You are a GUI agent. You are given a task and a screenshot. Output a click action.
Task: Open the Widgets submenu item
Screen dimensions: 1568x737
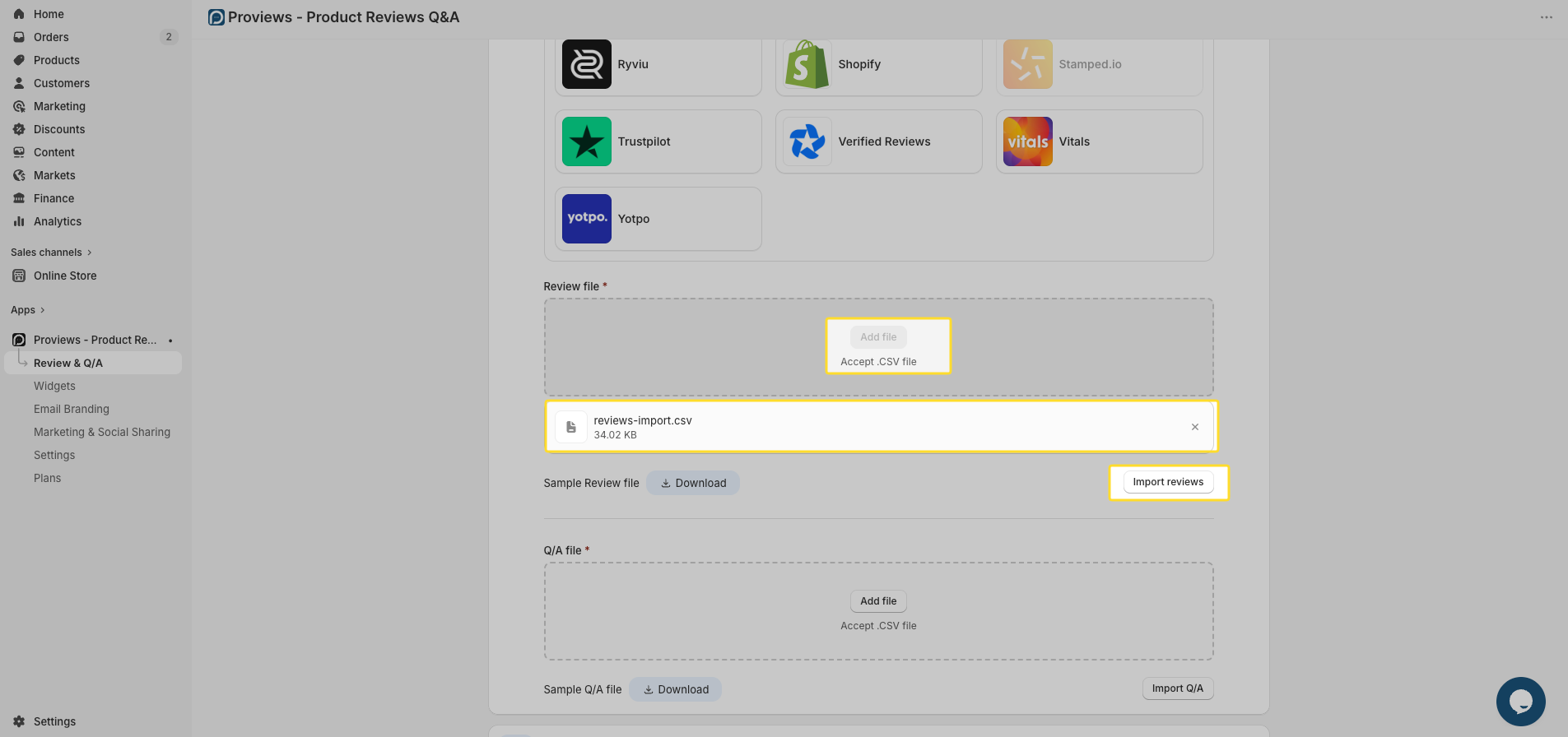54,386
